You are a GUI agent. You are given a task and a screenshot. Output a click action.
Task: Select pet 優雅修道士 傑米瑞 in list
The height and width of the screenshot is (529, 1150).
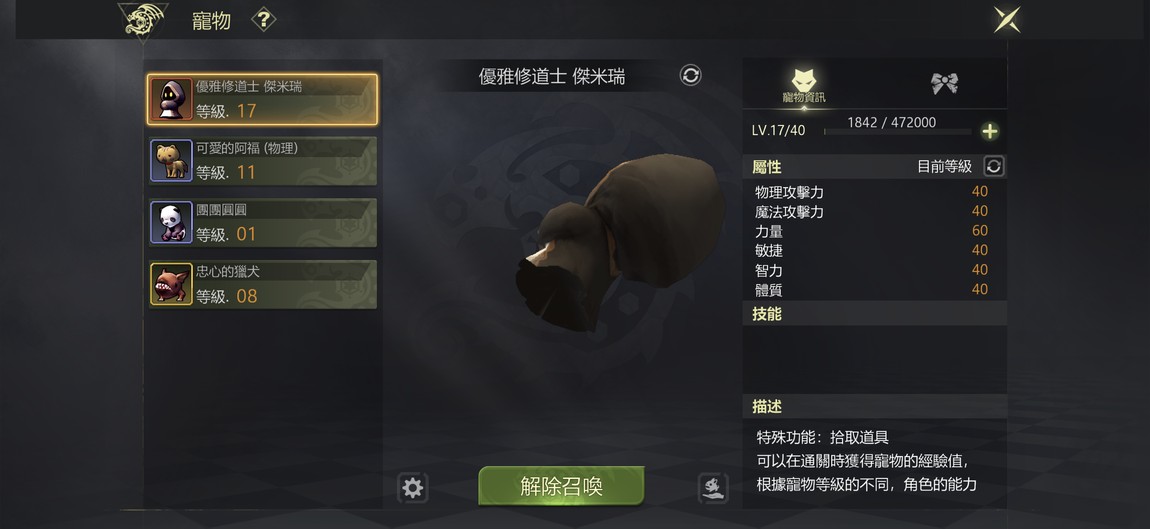coord(263,99)
